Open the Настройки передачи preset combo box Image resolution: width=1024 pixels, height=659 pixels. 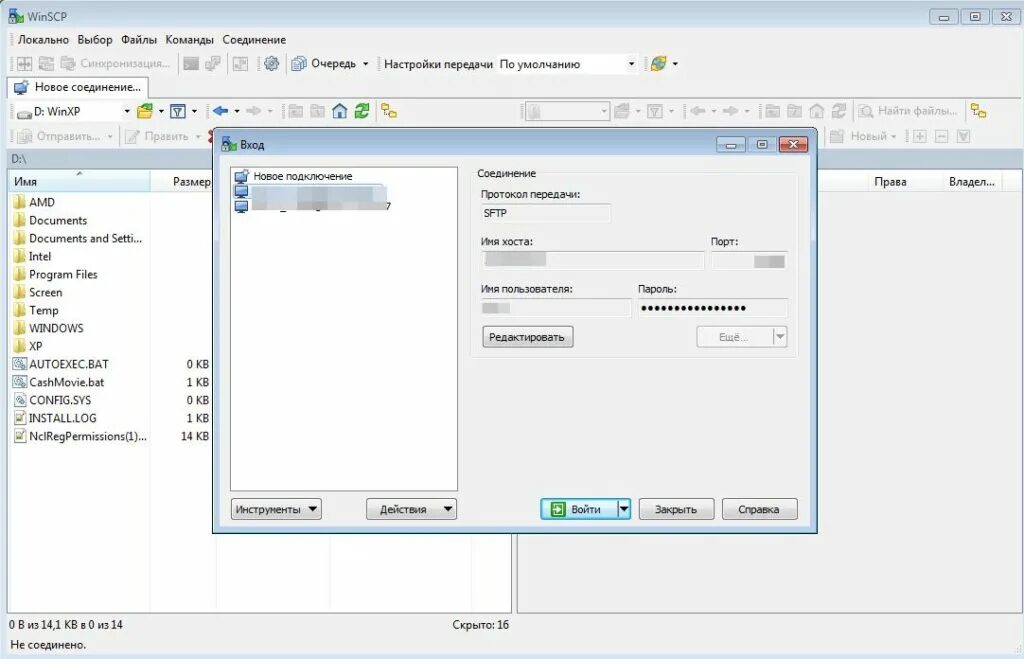pyautogui.click(x=567, y=64)
